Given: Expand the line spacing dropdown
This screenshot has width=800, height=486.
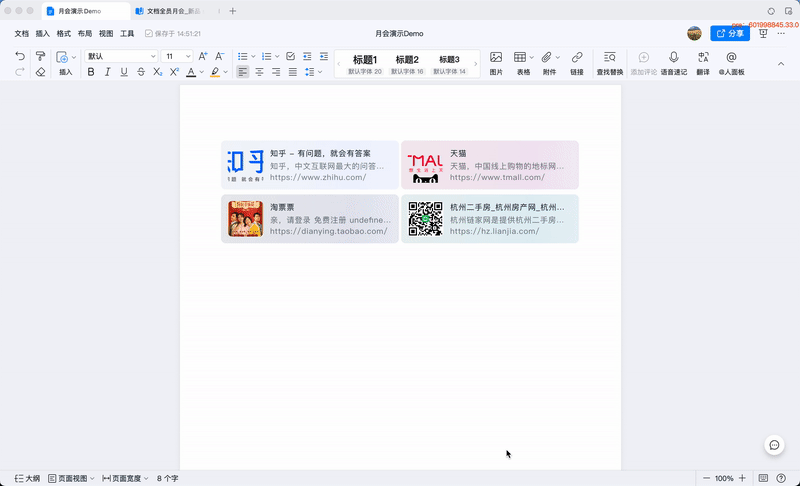Looking at the screenshot, I should (320, 72).
